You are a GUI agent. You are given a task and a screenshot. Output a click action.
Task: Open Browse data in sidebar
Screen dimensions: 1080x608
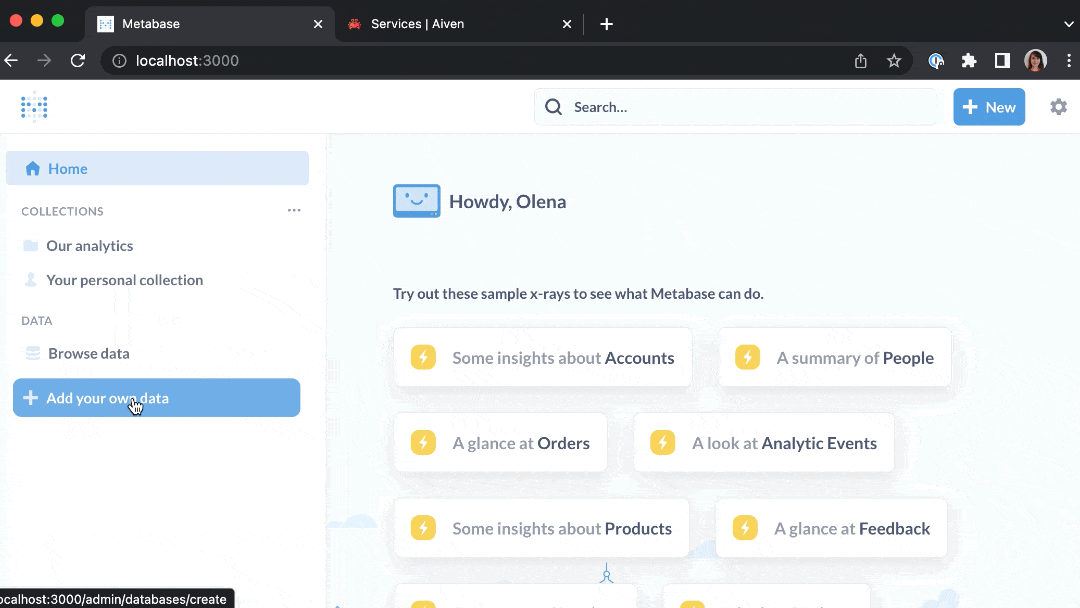point(89,353)
